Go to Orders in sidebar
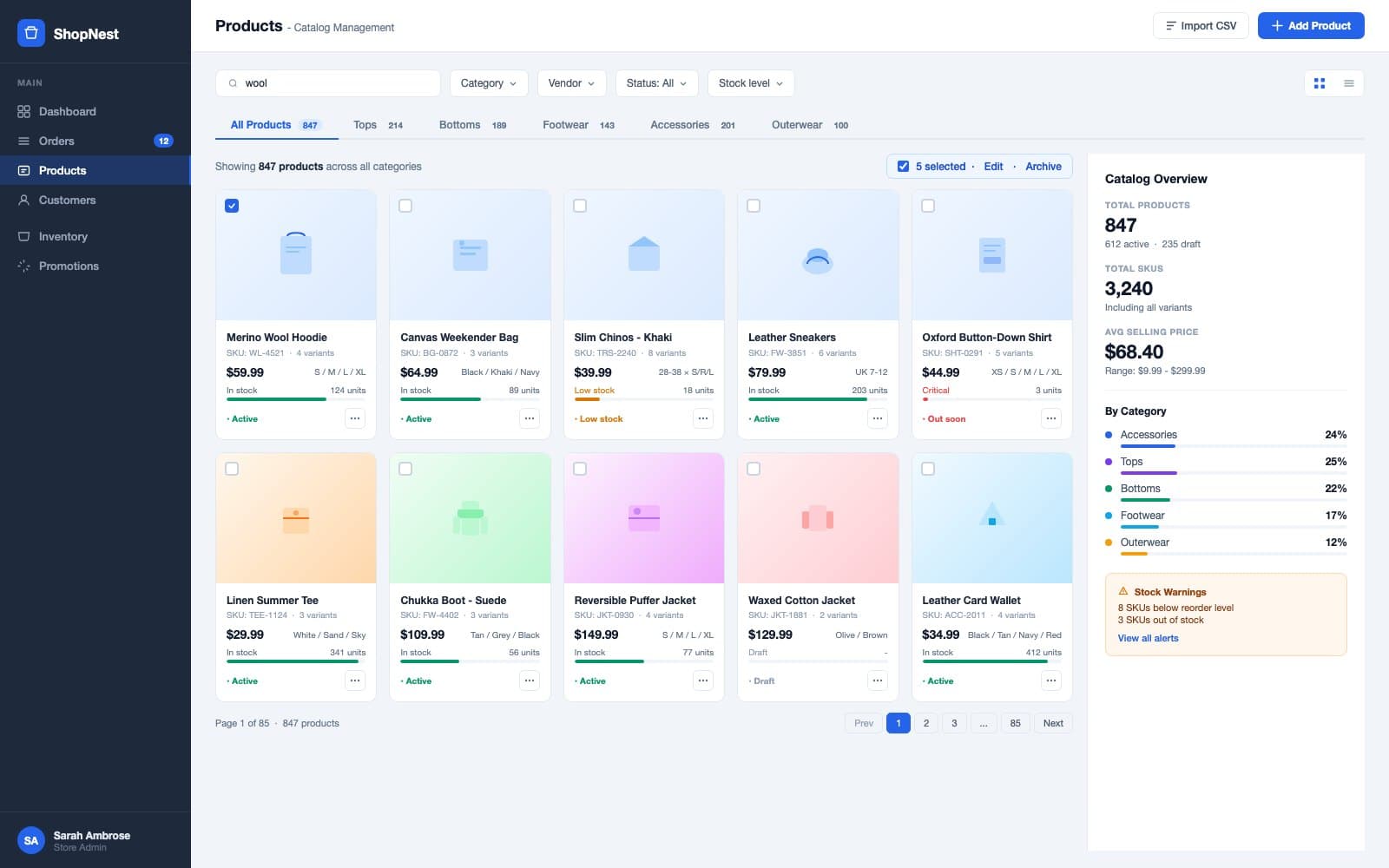This screenshot has height=868, width=1389. pyautogui.click(x=95, y=141)
